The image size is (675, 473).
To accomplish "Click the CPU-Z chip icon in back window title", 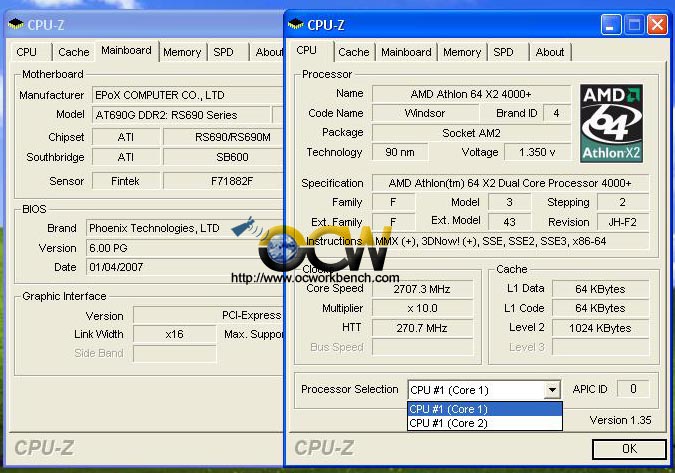I will coord(16,24).
